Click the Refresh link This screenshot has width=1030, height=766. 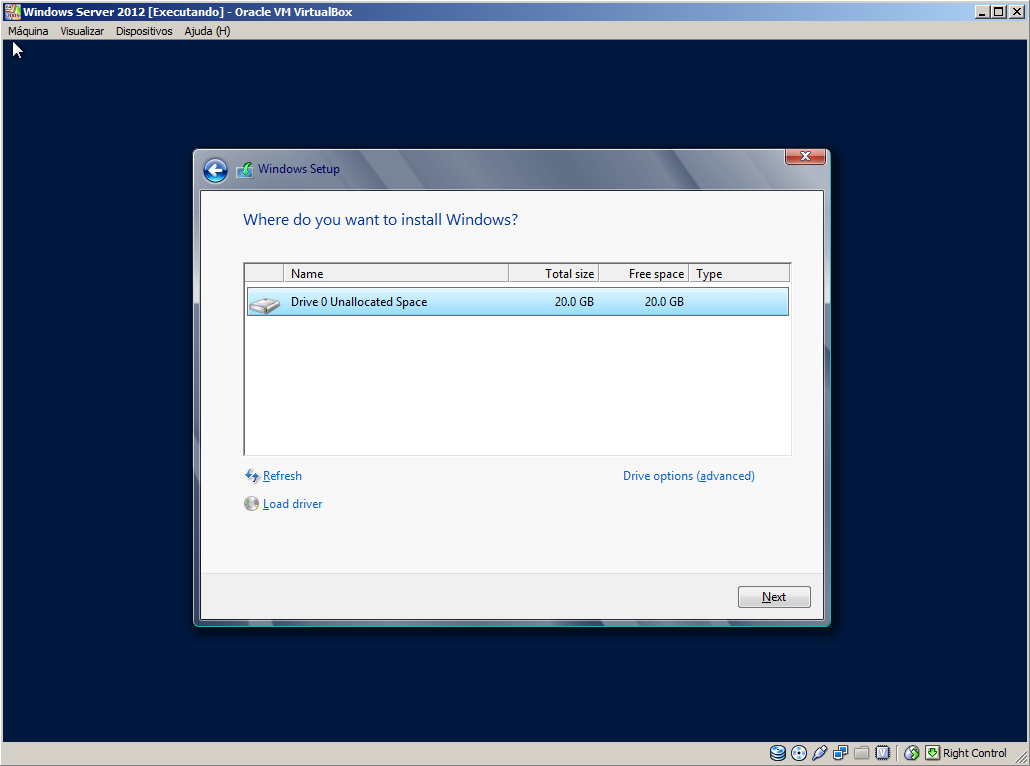282,476
